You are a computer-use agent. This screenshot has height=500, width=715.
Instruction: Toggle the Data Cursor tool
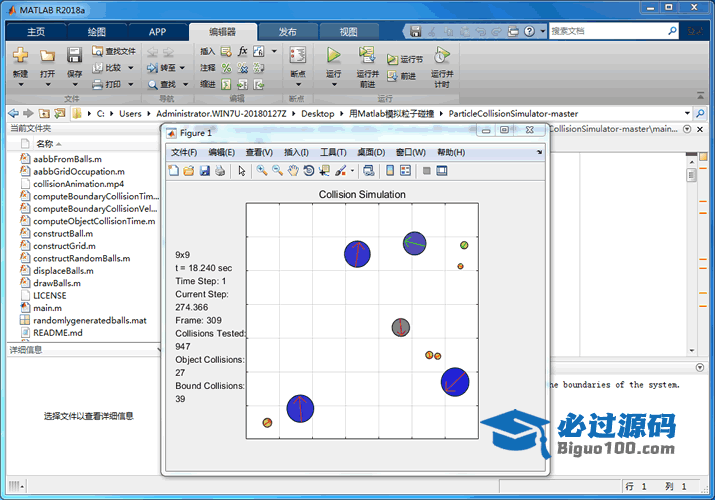point(324,171)
